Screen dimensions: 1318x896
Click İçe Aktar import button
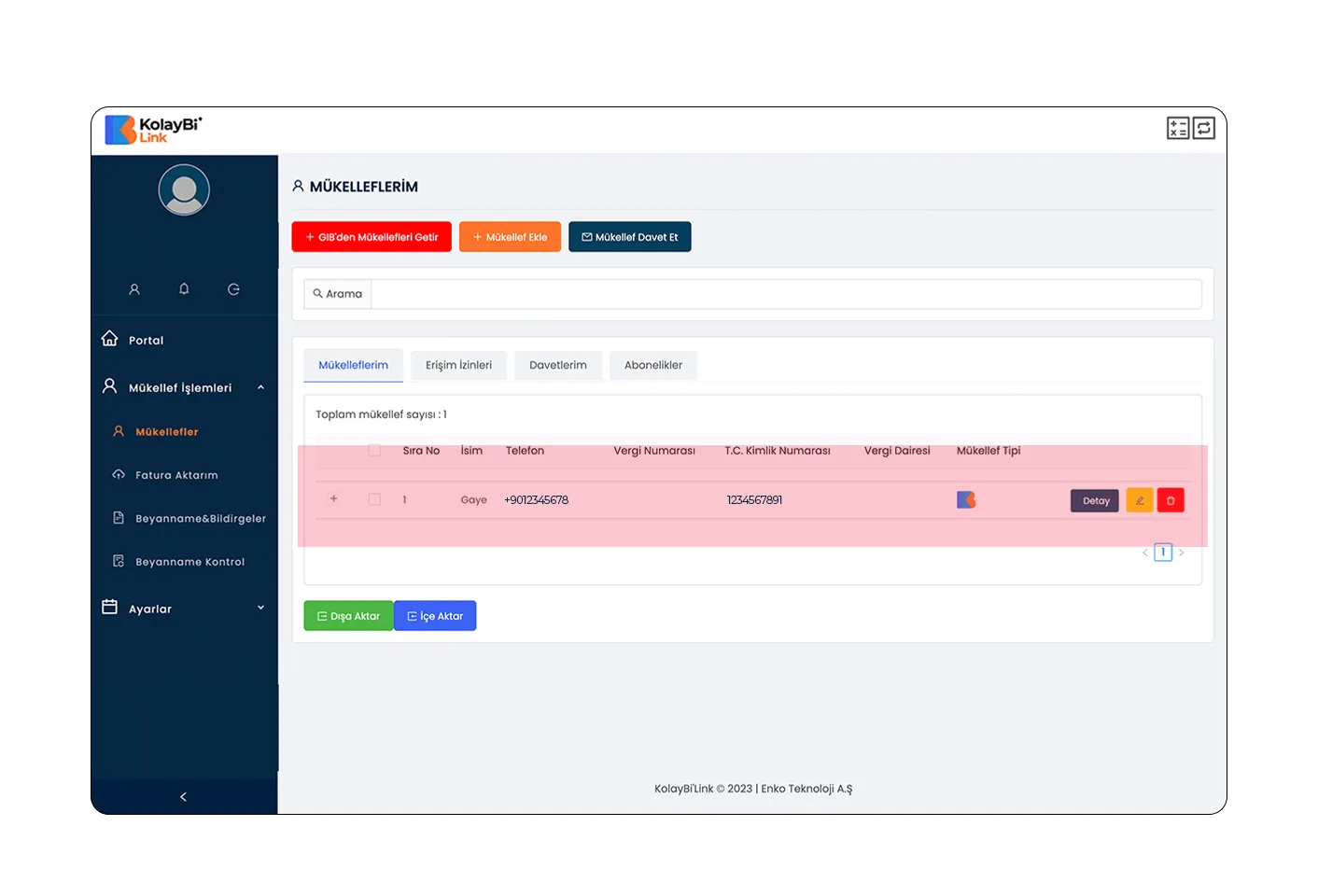[435, 616]
